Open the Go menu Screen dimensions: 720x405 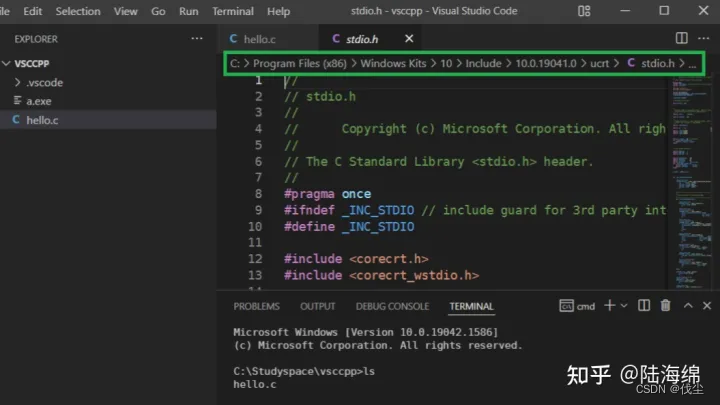click(x=158, y=11)
